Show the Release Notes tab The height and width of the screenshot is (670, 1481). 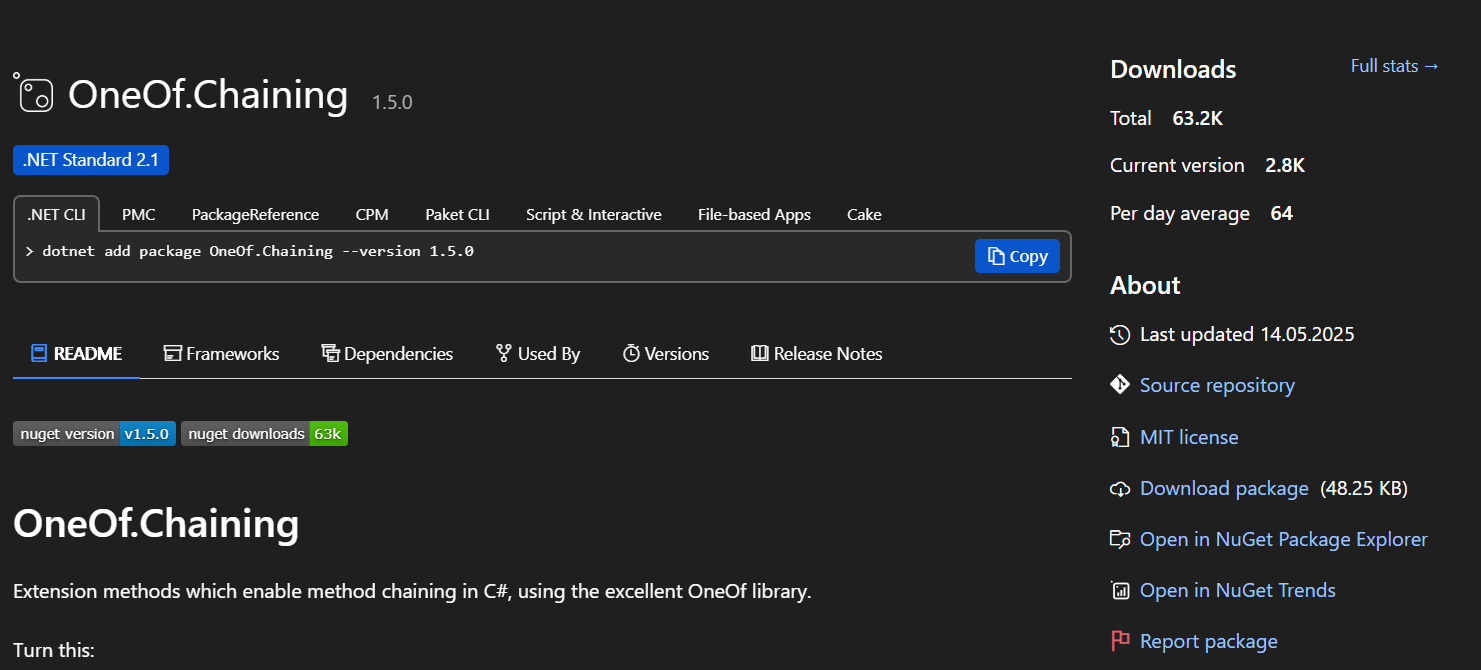[x=817, y=353]
